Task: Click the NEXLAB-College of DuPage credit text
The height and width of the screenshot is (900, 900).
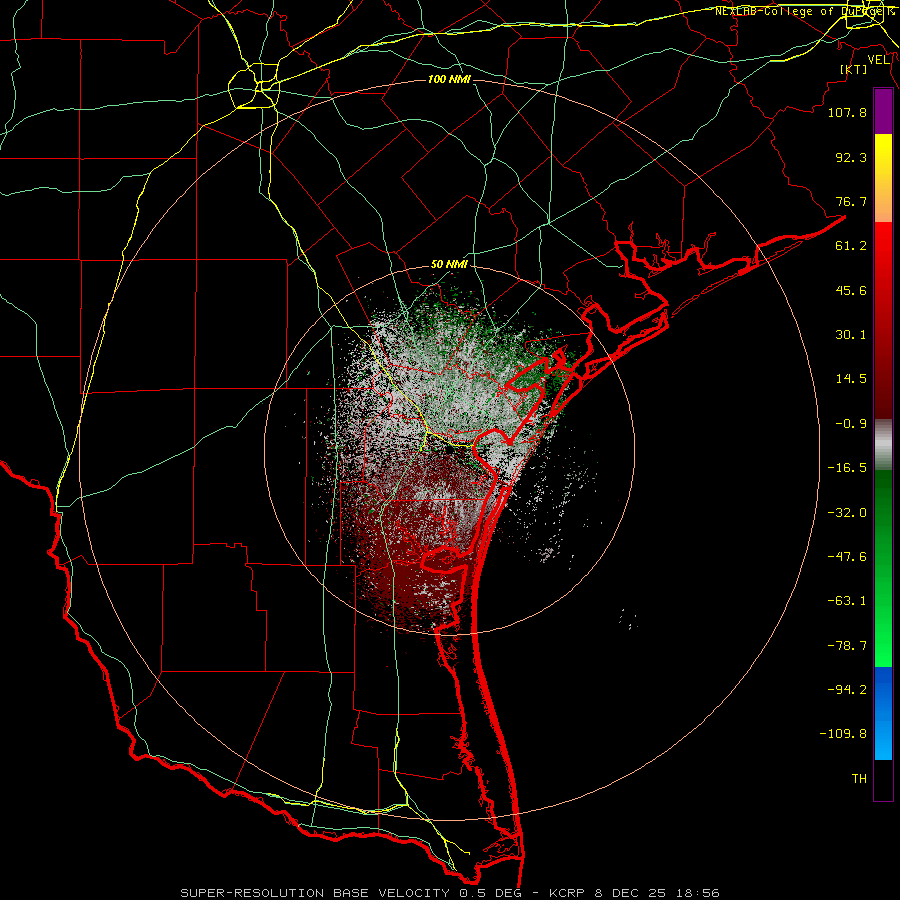Action: tap(804, 11)
